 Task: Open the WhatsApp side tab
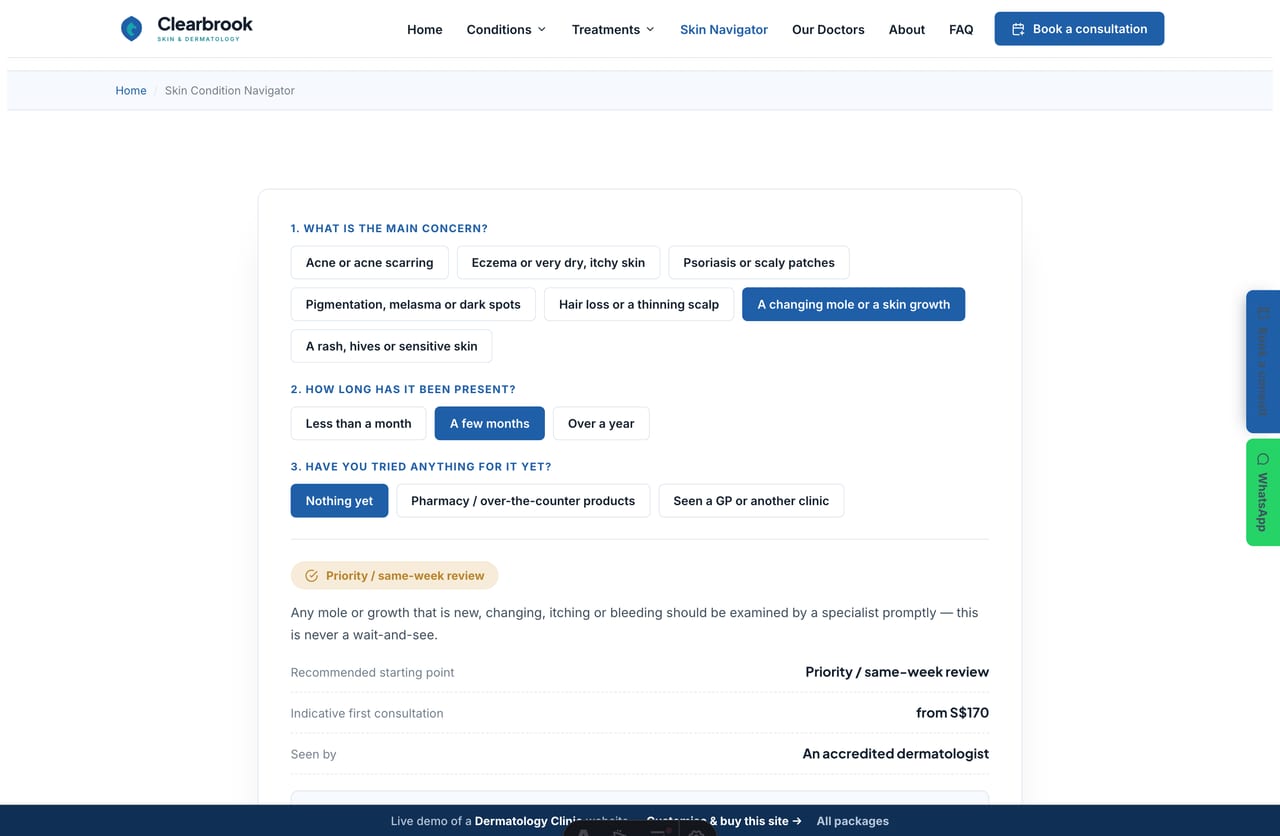pos(1263,492)
